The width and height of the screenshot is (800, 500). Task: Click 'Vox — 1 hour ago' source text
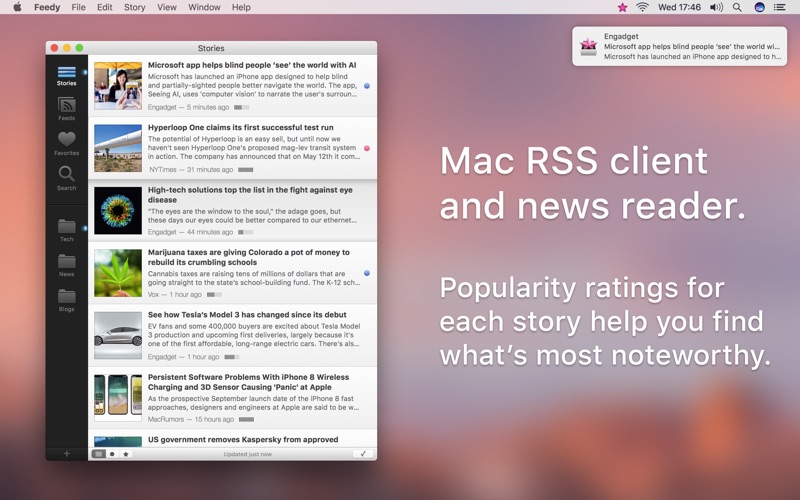[174, 294]
